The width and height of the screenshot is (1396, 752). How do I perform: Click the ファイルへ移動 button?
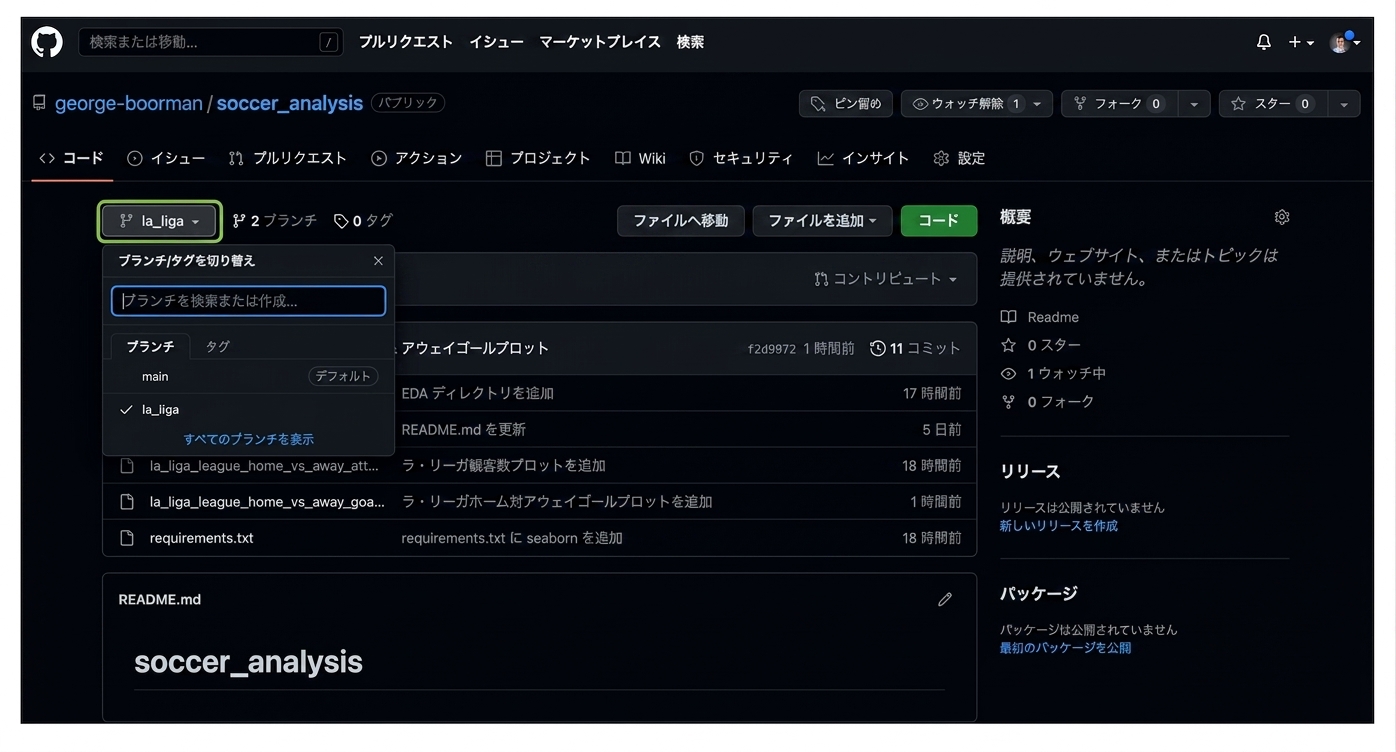[681, 221]
